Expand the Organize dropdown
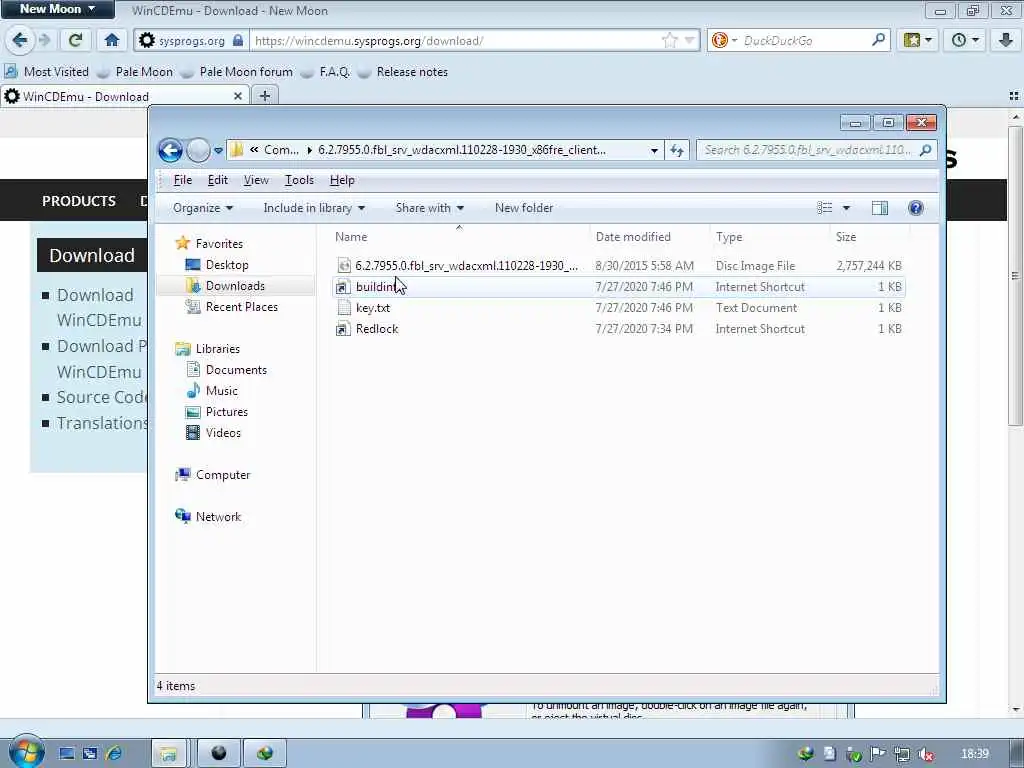Screen dimensions: 1024x768 click(202, 208)
